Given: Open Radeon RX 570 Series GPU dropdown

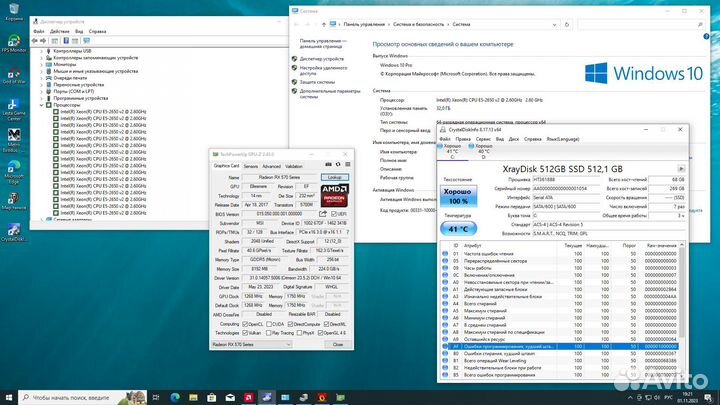Looking at the screenshot, I should pos(252,344).
